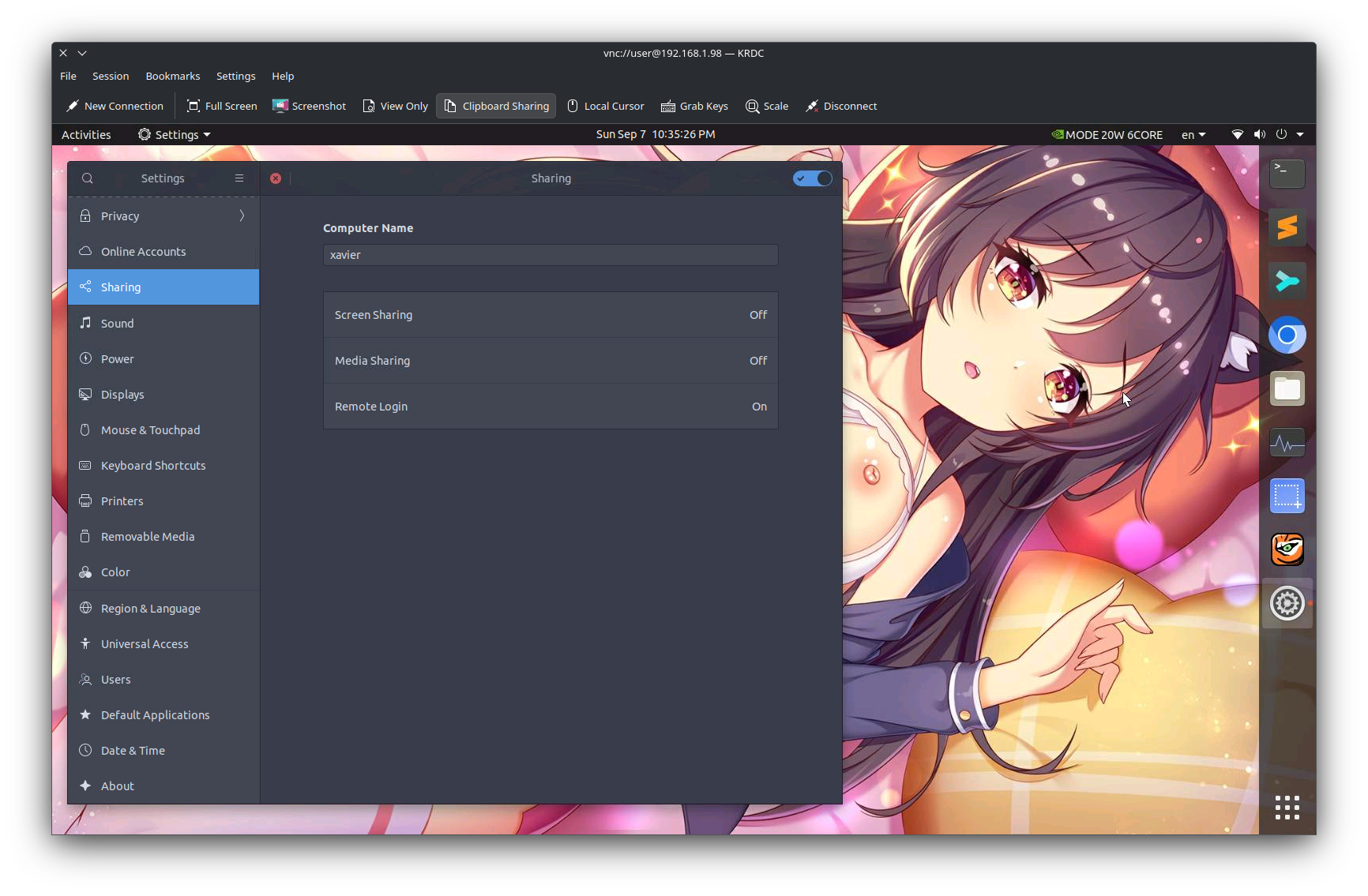Viewport: 1368px width, 896px height.
Task: Select Default Applications in sidebar
Action: pyautogui.click(x=163, y=714)
